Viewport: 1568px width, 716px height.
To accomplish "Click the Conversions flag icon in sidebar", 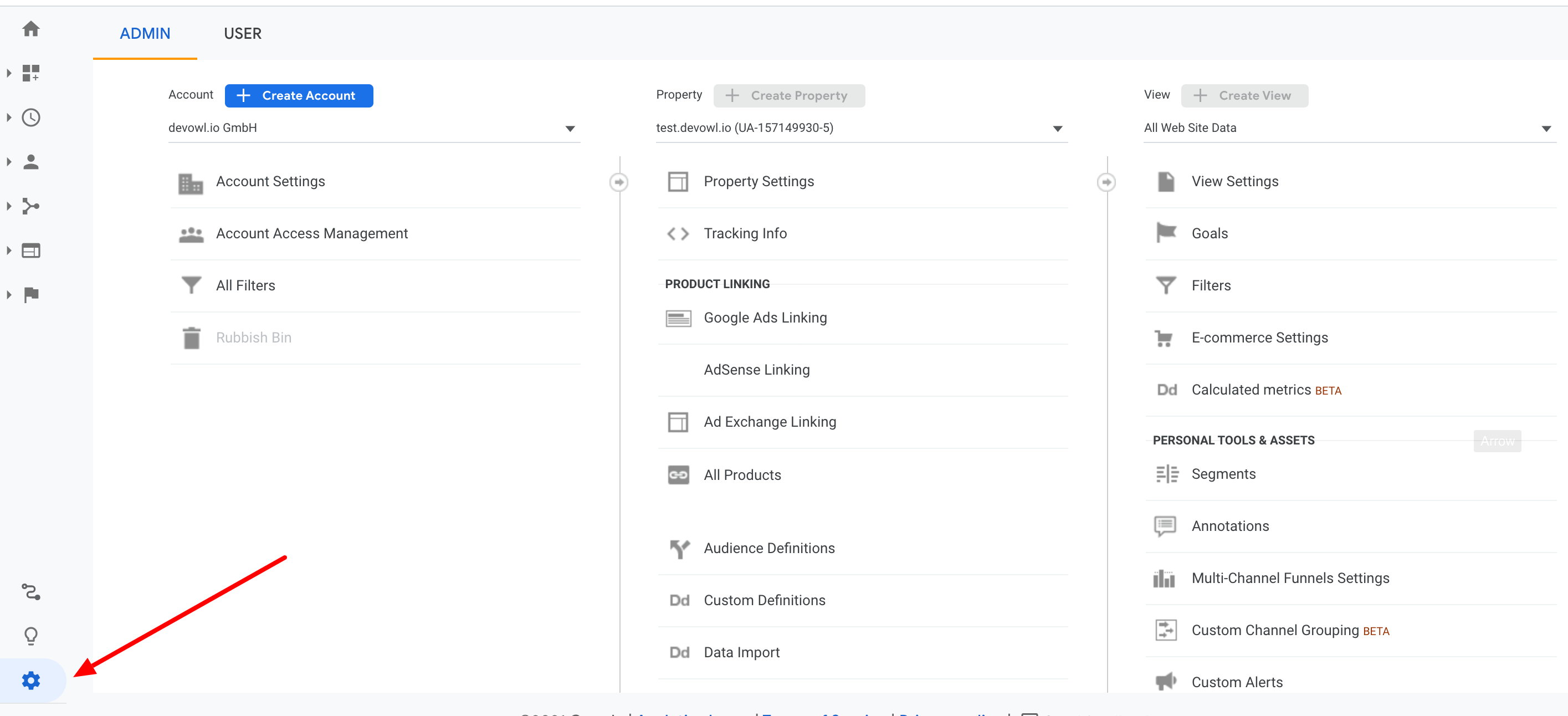I will (x=31, y=295).
